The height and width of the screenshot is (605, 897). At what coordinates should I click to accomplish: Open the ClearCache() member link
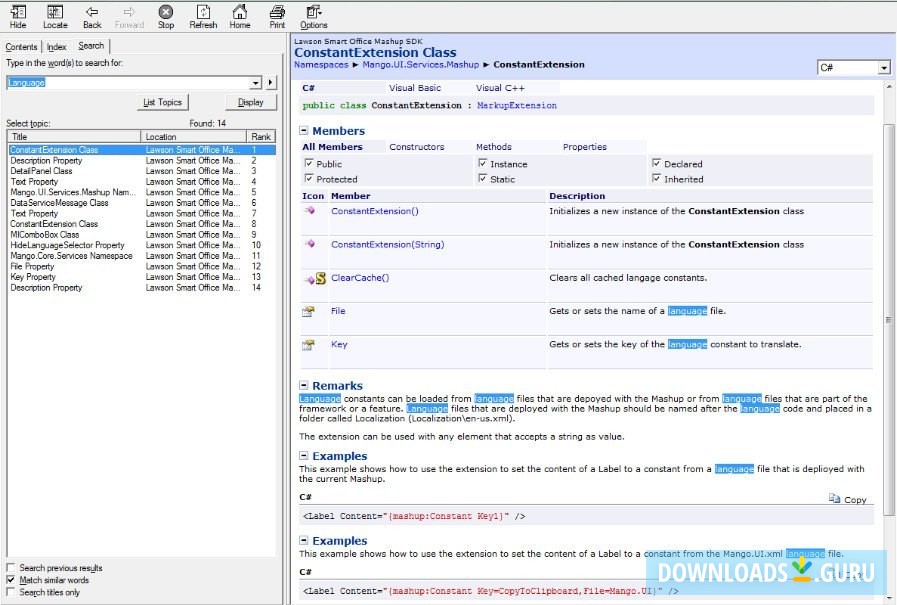pos(360,278)
